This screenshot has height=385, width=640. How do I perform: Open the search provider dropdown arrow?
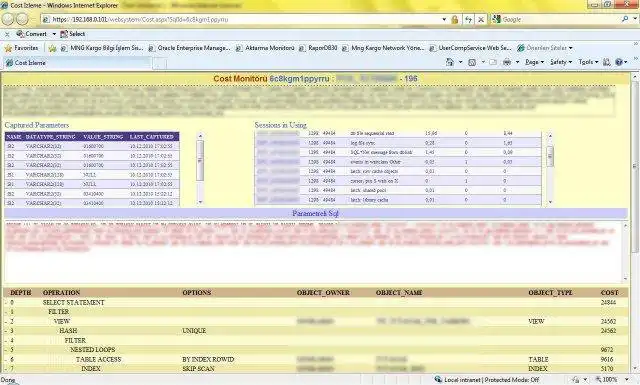click(635, 19)
